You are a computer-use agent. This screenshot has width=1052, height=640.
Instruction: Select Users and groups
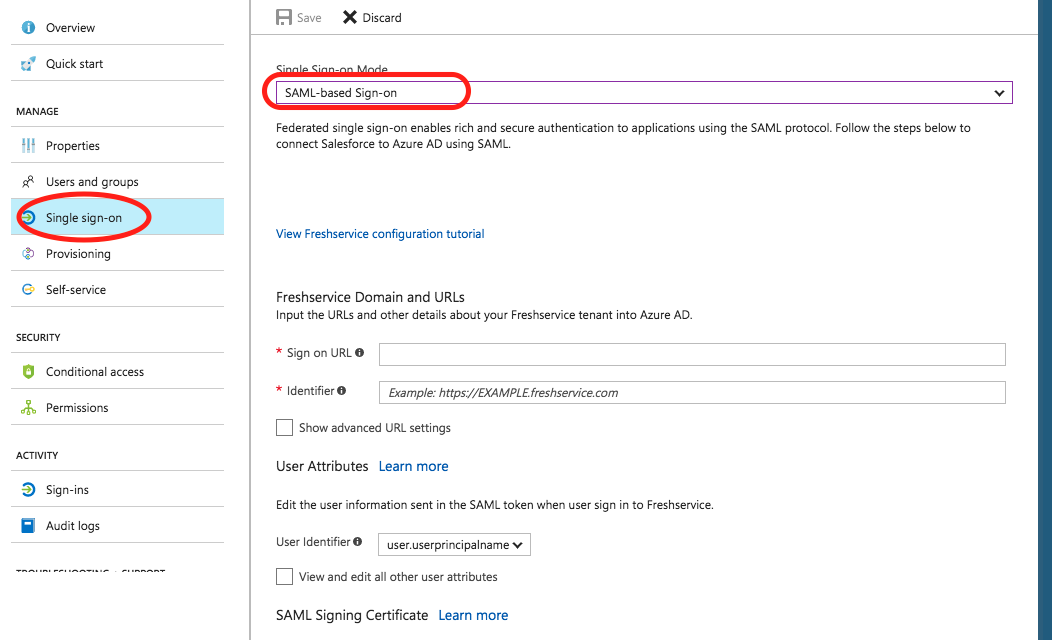pyautogui.click(x=117, y=182)
